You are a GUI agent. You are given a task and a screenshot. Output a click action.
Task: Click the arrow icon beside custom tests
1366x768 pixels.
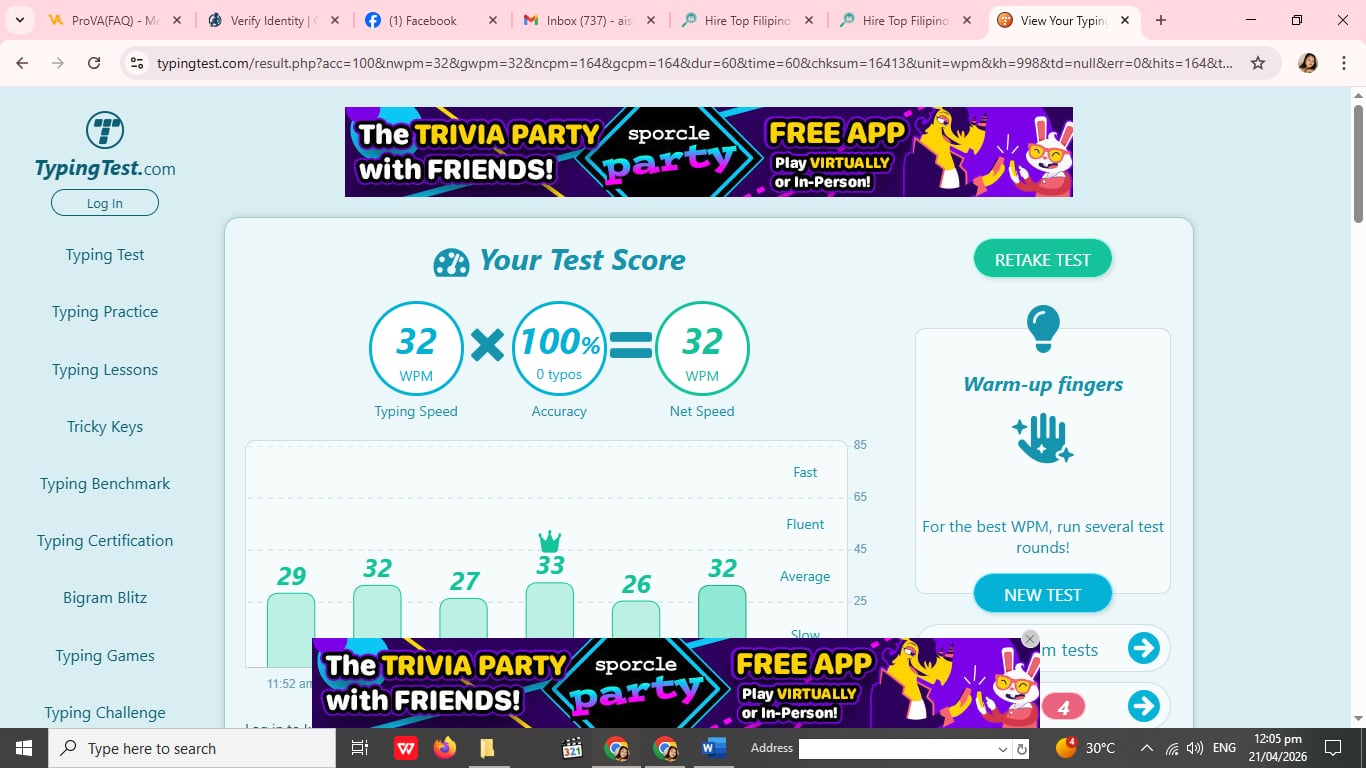coord(1143,649)
